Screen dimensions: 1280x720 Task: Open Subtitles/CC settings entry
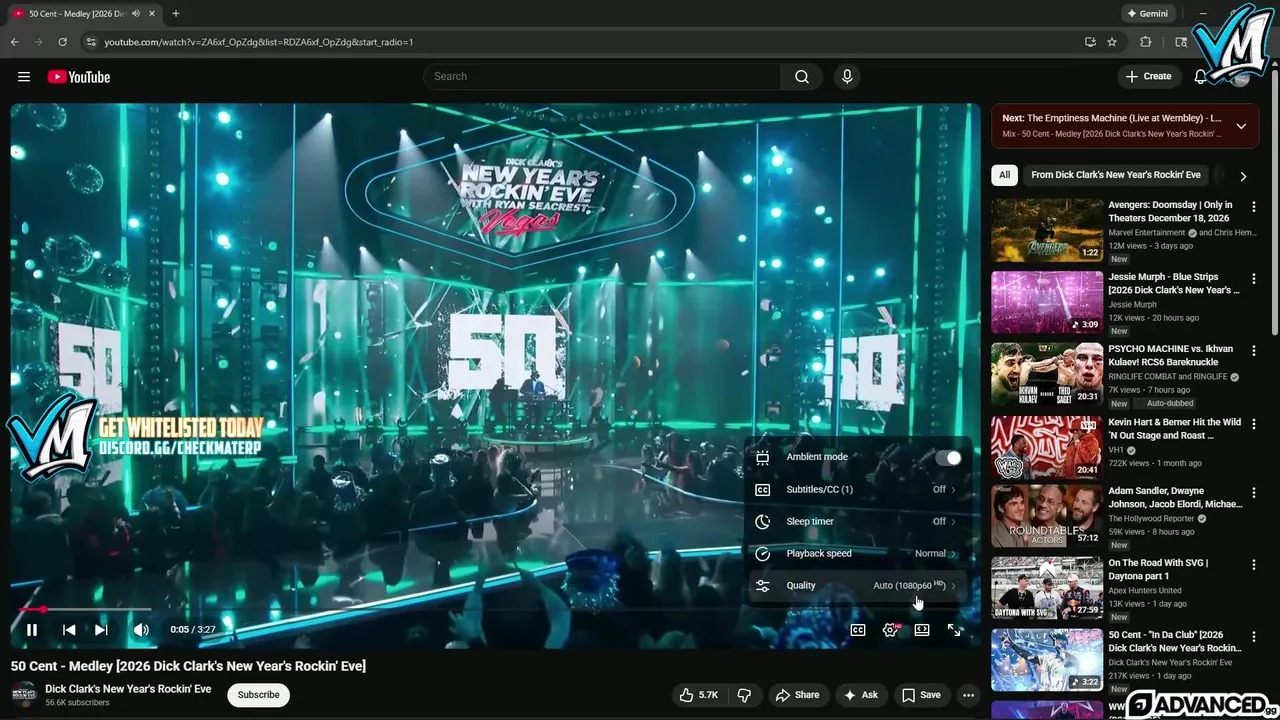[x=858, y=490]
